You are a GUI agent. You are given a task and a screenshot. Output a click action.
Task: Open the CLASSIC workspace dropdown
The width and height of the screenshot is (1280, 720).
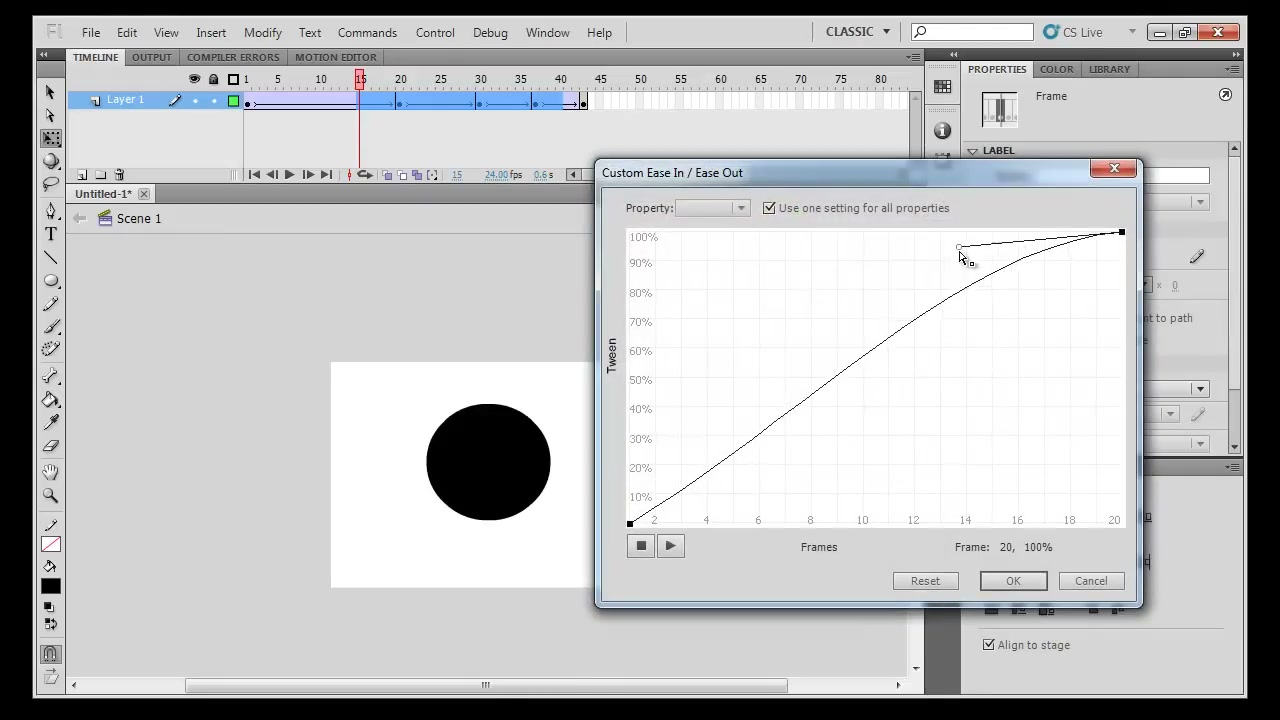click(x=857, y=32)
